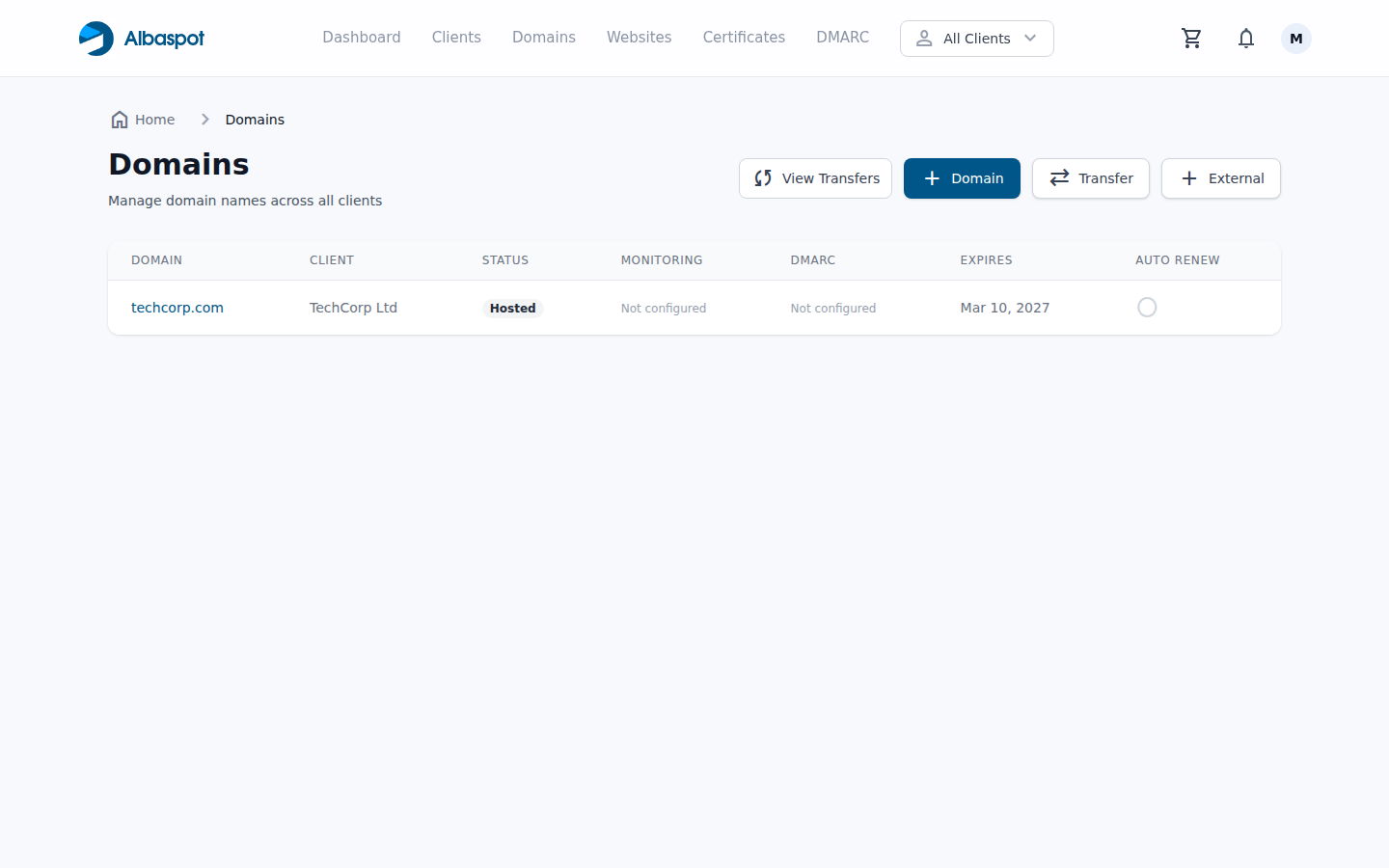Click the View Transfers refresh icon
Image resolution: width=1389 pixels, height=868 pixels.
click(763, 178)
